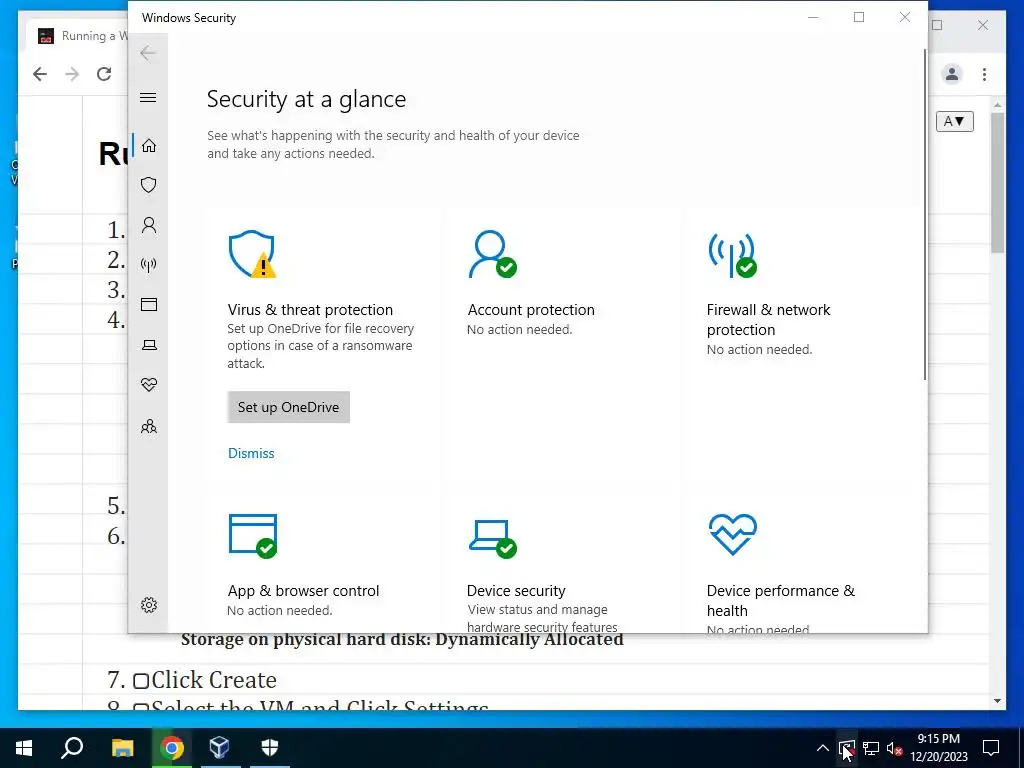The height and width of the screenshot is (768, 1024).
Task: Open Virus & threat protection shield sidebar icon
Action: pyautogui.click(x=149, y=185)
